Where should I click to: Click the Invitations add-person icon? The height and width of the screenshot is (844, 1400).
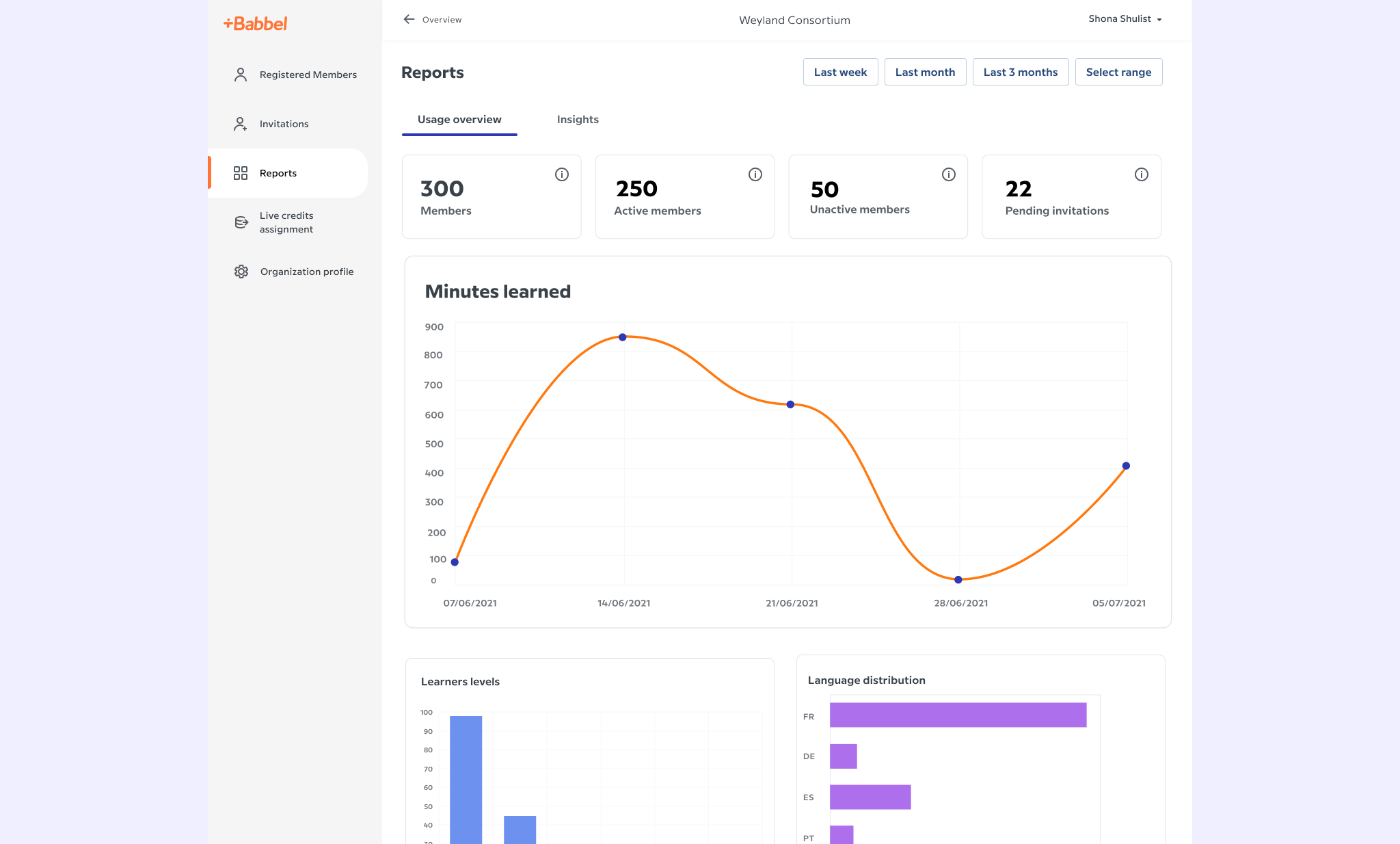pyautogui.click(x=241, y=124)
